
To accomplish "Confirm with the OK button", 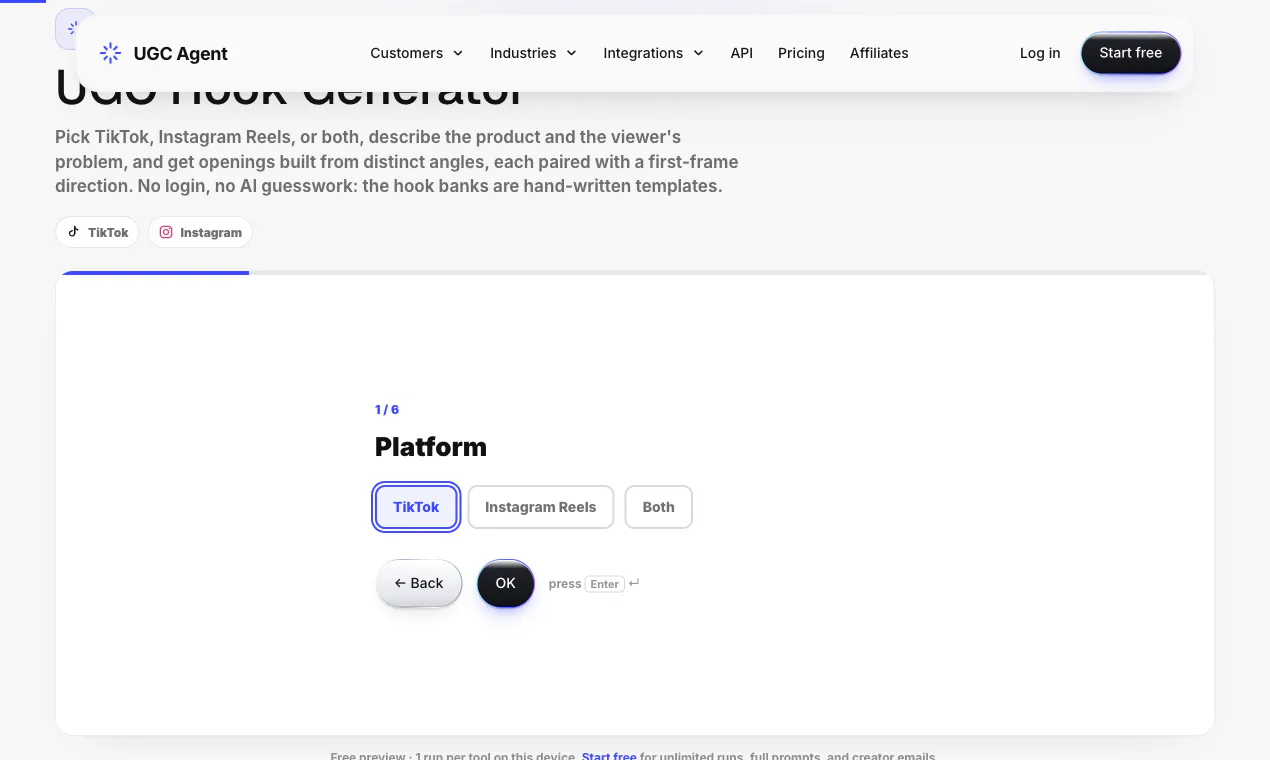I will pos(506,583).
